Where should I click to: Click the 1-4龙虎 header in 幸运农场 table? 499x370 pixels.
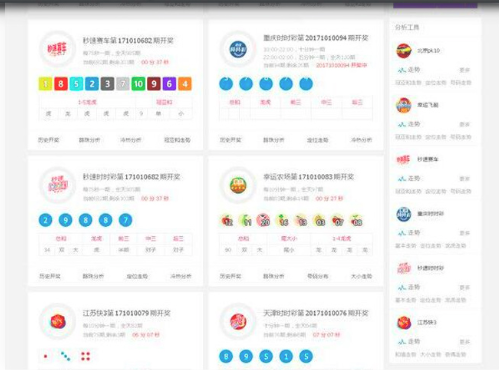(x=342, y=239)
